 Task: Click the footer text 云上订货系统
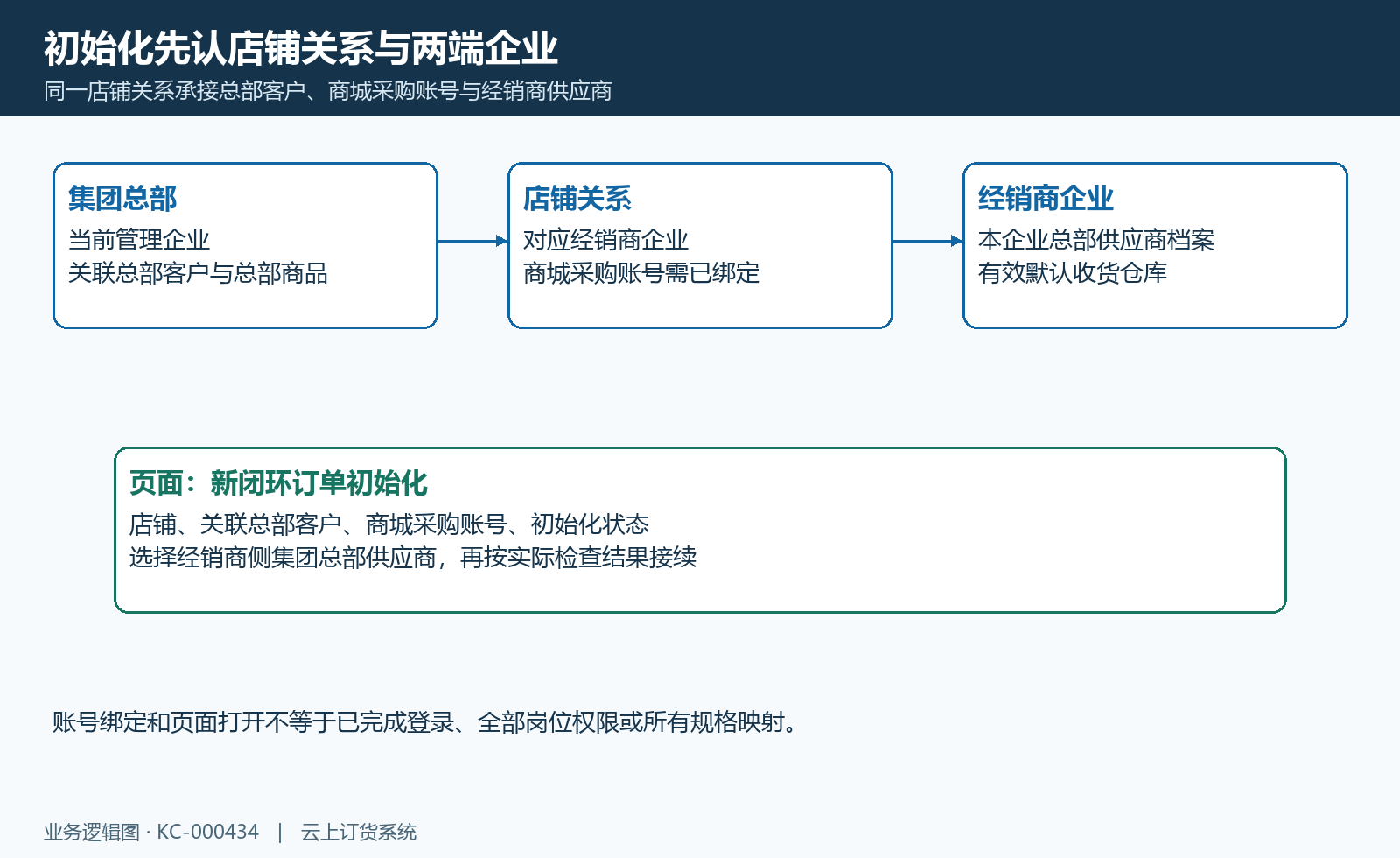(359, 832)
